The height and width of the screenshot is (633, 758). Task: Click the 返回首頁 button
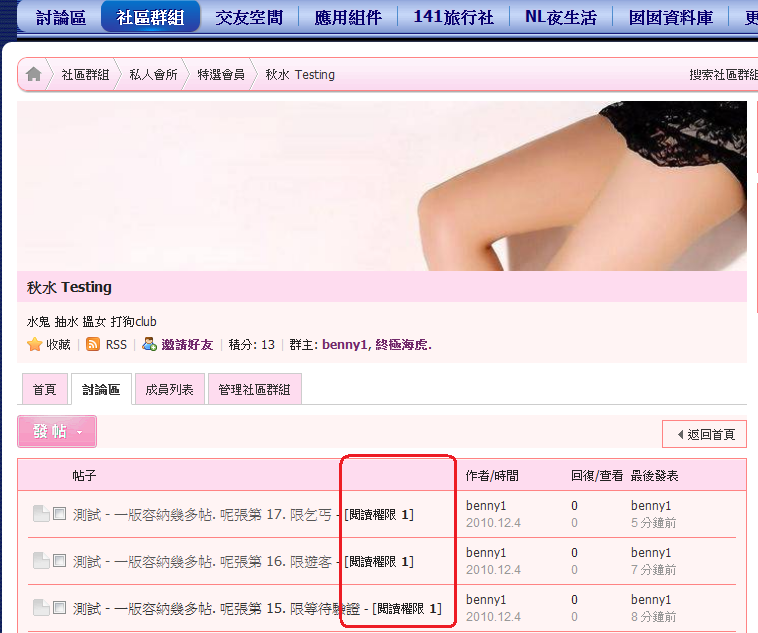pyautogui.click(x=704, y=434)
